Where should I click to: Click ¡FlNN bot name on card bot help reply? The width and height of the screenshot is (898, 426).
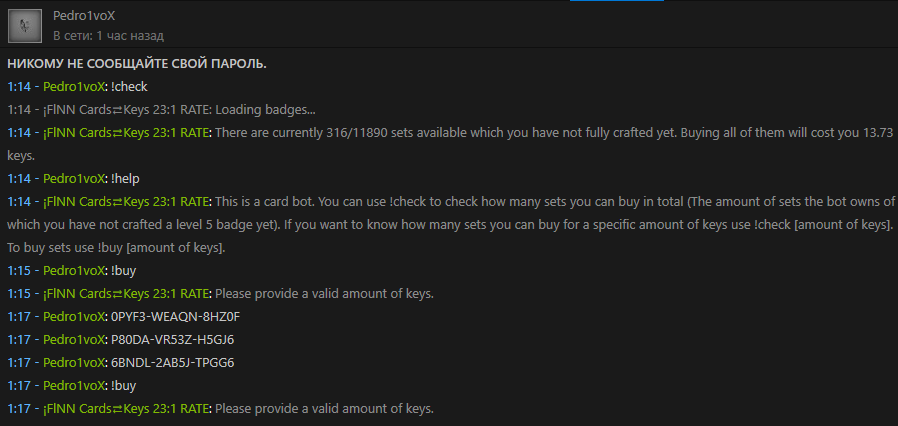pos(127,202)
